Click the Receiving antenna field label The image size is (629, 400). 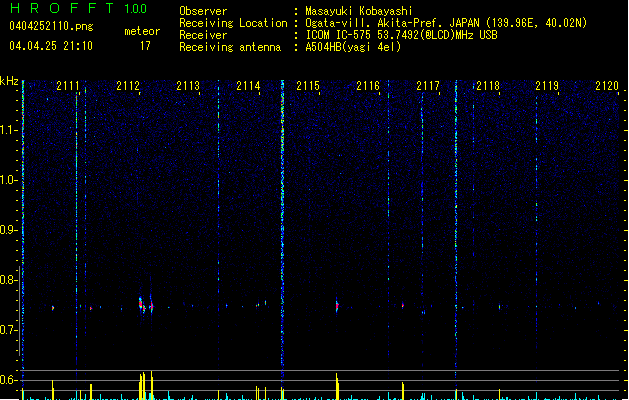click(230, 47)
